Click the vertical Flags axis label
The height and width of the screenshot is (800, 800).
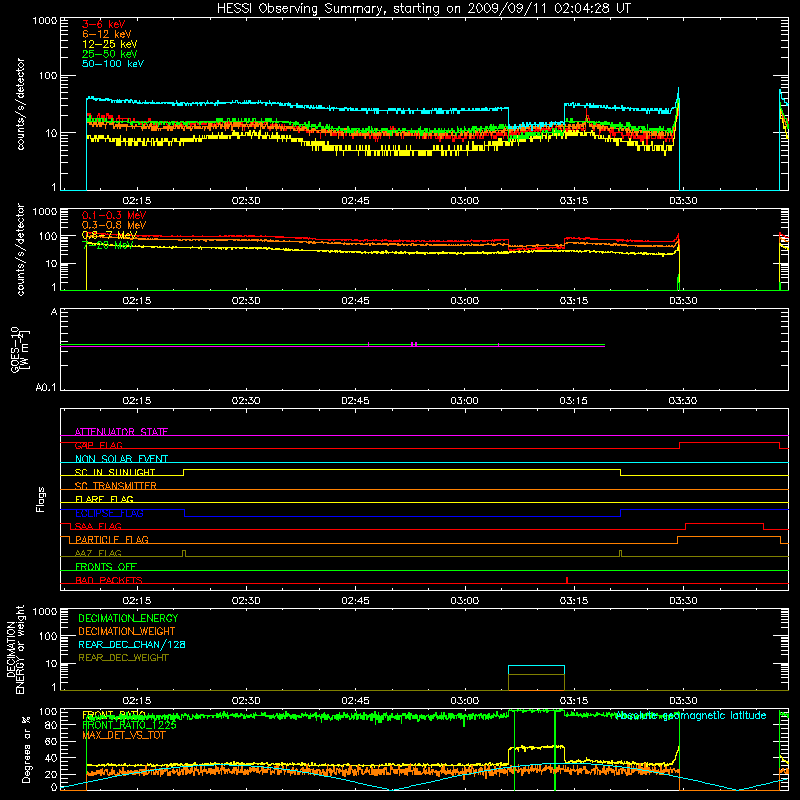(x=41, y=499)
